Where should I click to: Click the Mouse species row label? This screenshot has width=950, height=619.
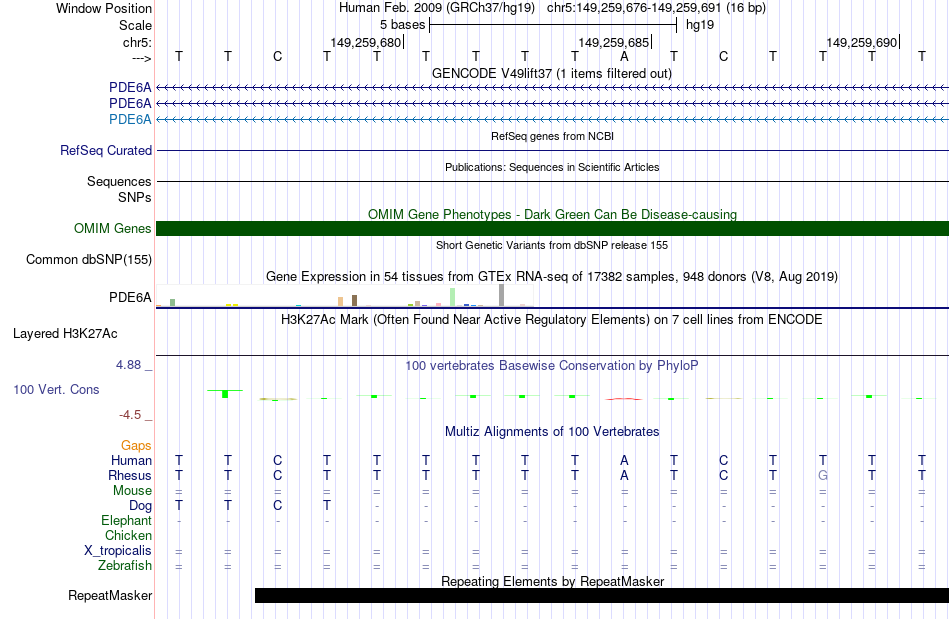coord(132,491)
